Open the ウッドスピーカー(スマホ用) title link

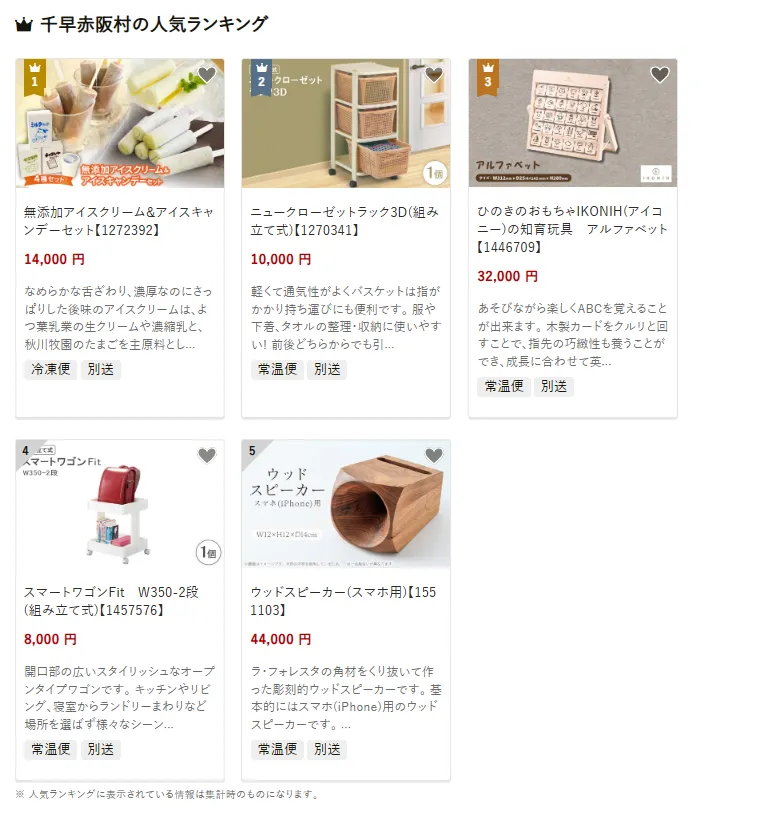pos(343,601)
